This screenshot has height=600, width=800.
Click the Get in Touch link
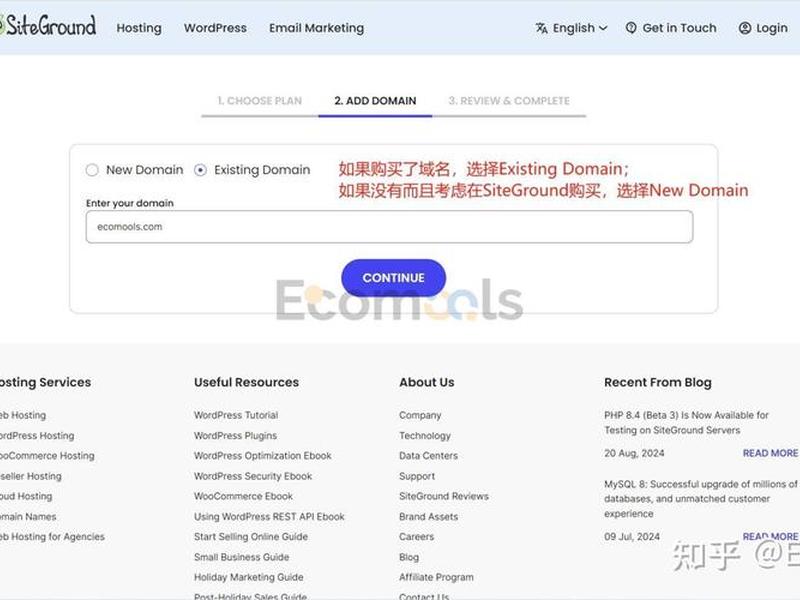679,28
